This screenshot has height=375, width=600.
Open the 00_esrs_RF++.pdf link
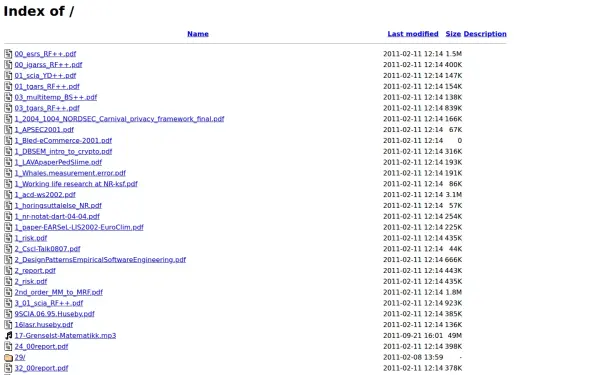coord(45,54)
